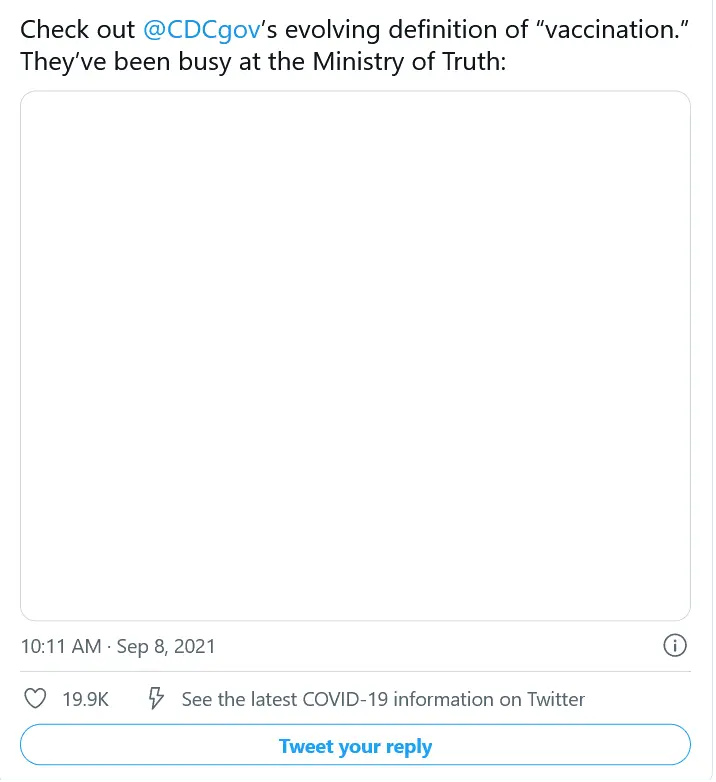Viewport: 716px width, 782px height.
Task: Open the latest COVID-19 information link
Action: (x=383, y=699)
